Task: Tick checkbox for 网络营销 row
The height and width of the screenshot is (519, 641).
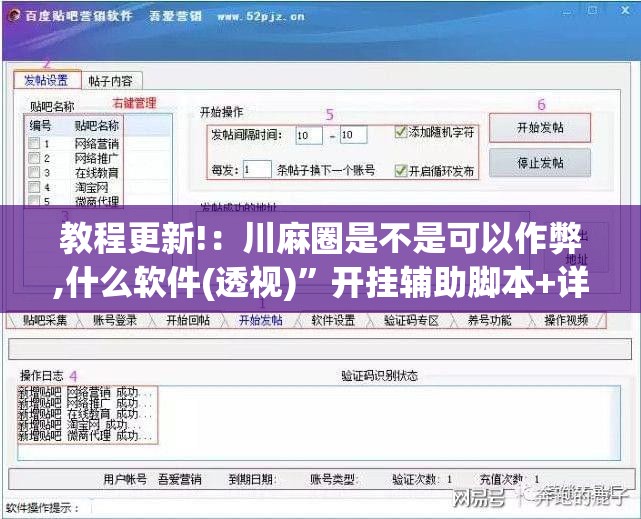Action: pos(34,143)
